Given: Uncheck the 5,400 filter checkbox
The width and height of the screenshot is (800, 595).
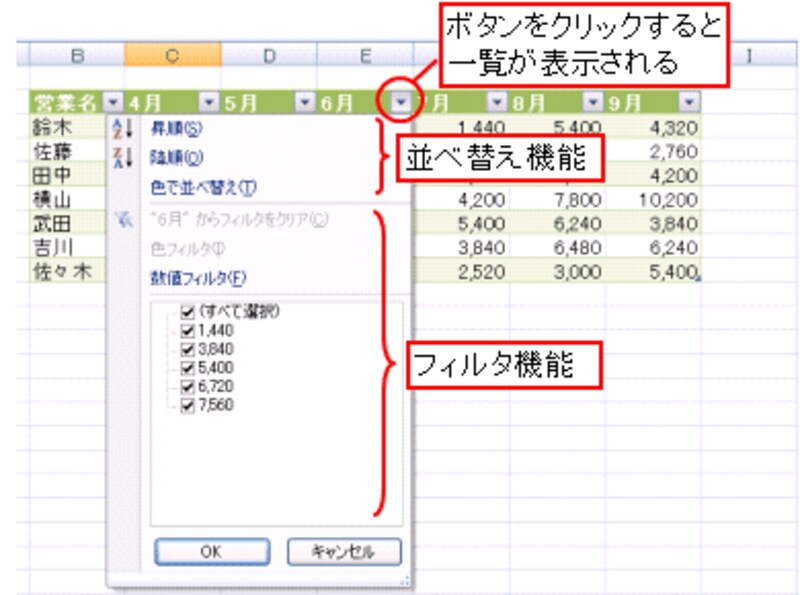Looking at the screenshot, I should 188,368.
